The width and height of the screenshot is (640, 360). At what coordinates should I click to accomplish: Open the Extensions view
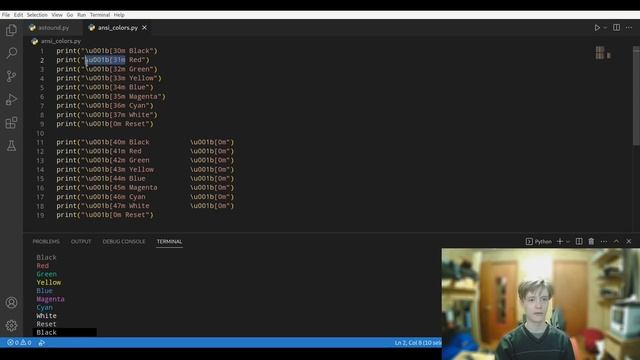pyautogui.click(x=11, y=122)
